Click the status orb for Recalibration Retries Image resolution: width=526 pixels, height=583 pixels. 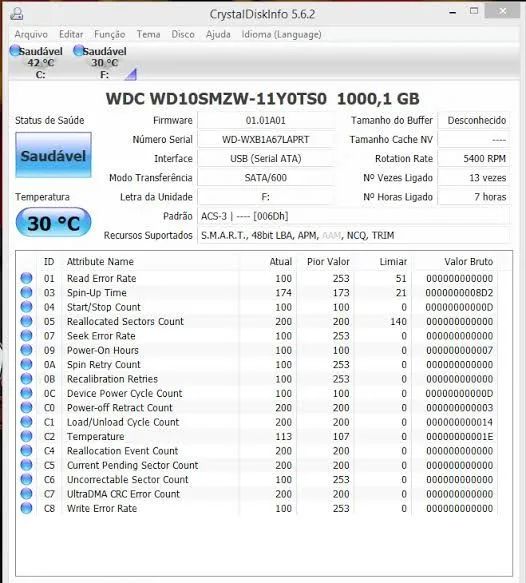click(26, 379)
